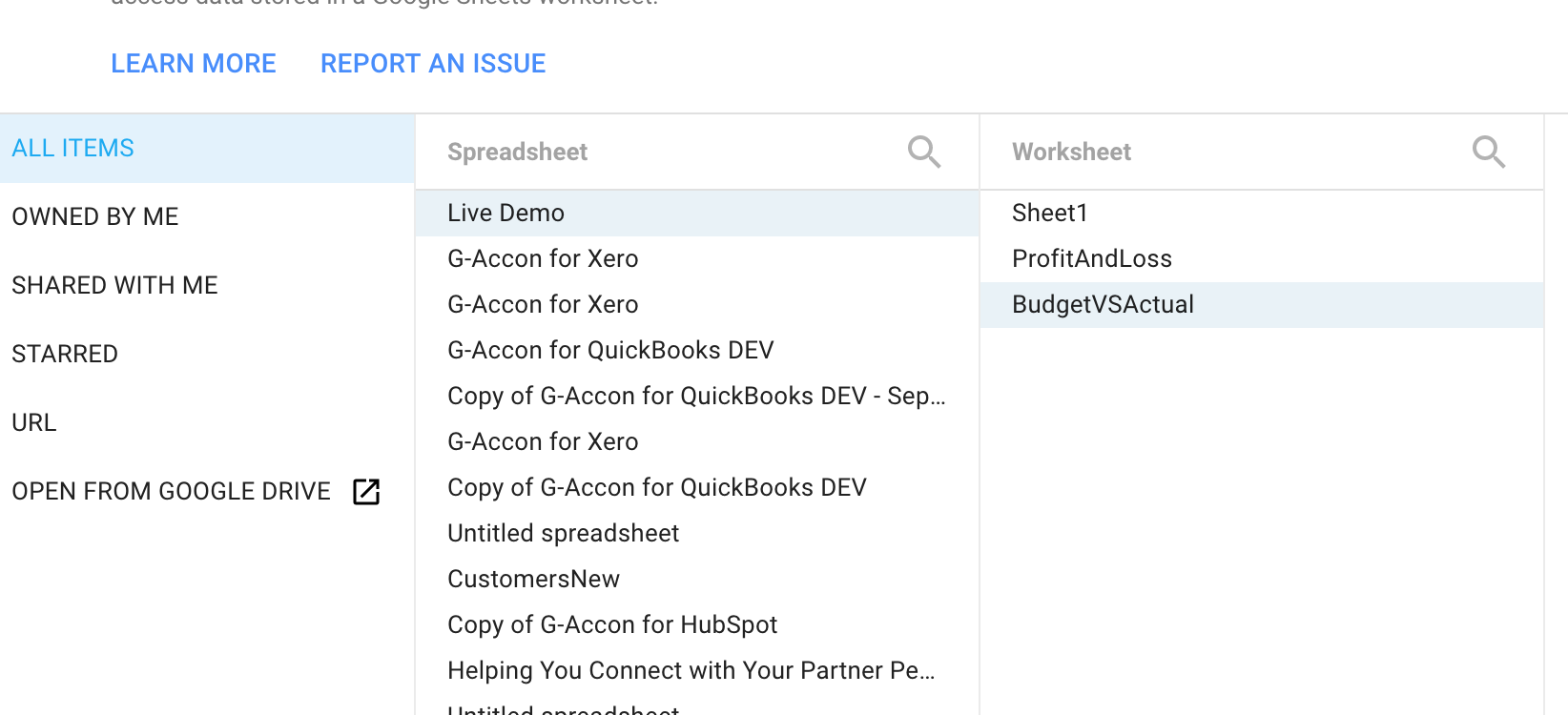Screen dimensions: 1568x715
Task: Choose the BudgetVSActual worksheet
Action: point(1104,305)
